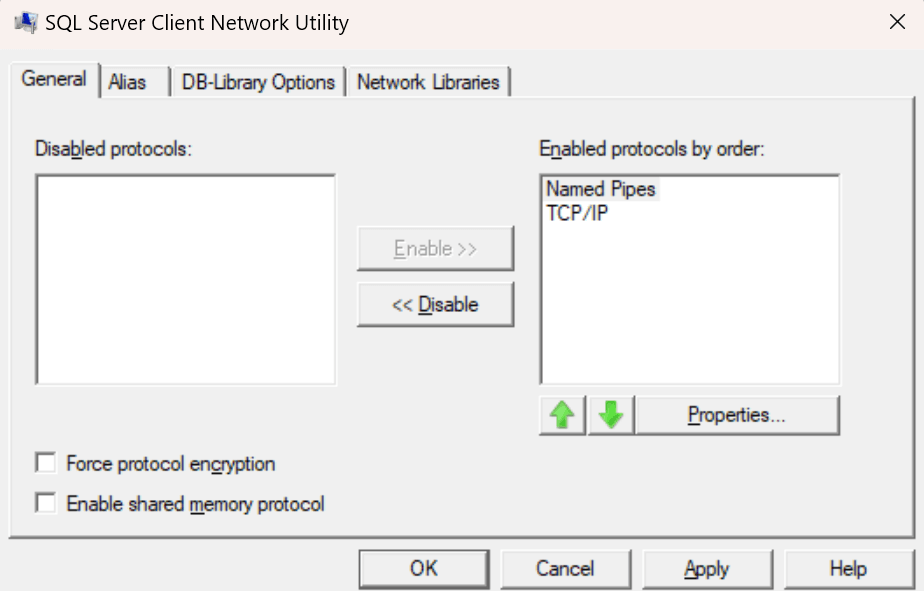Select Named Pipes in enabled protocols
Image resolution: width=924 pixels, height=591 pixels.
(x=600, y=189)
